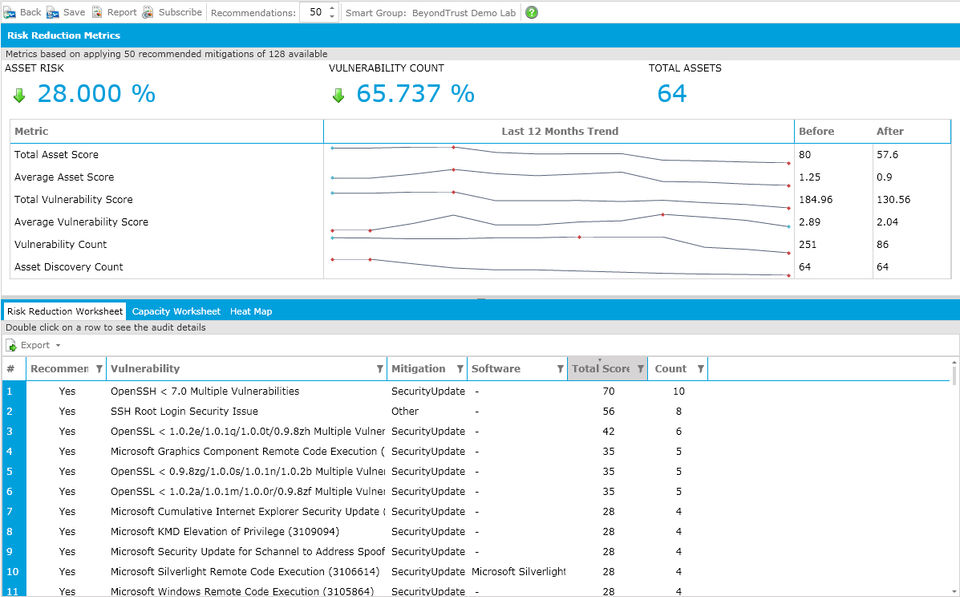Sort by the Total Score column header

601,369
